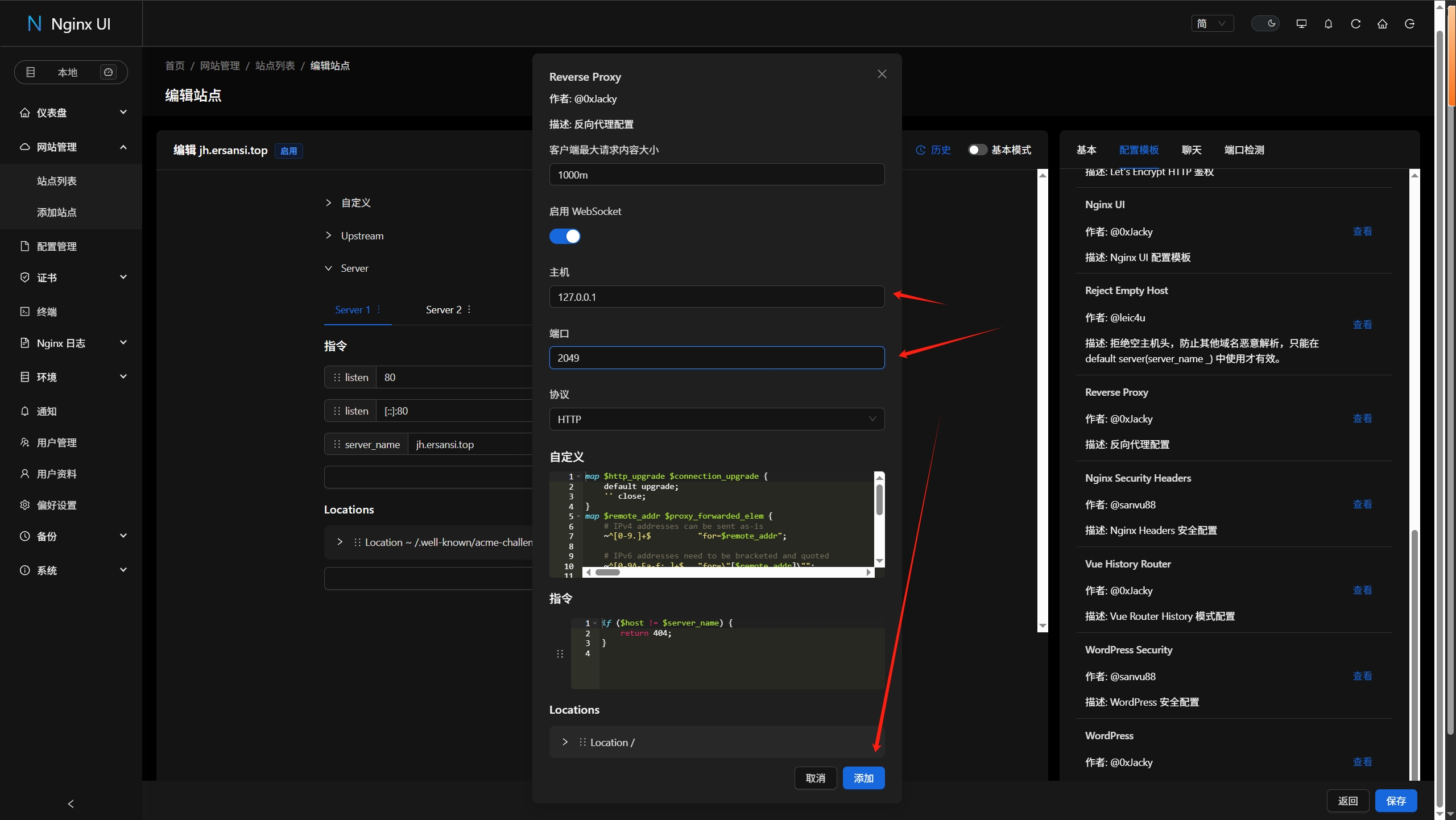Expand the 证书 sidebar menu
The image size is (1456, 820).
[x=71, y=278]
